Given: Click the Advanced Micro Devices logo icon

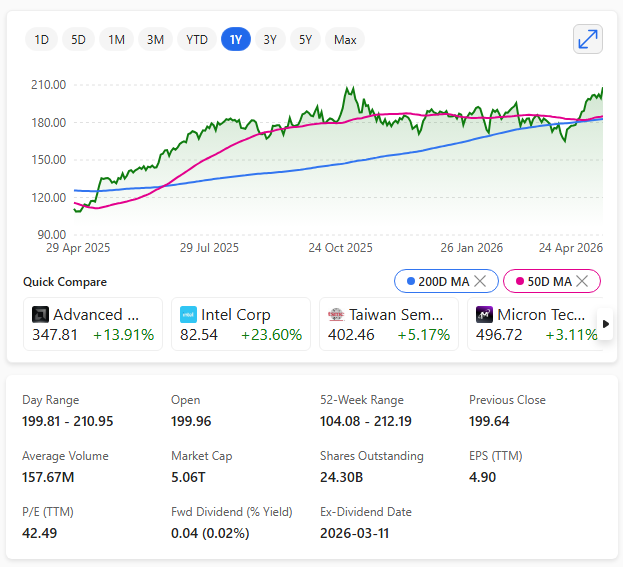Looking at the screenshot, I should click(40, 314).
